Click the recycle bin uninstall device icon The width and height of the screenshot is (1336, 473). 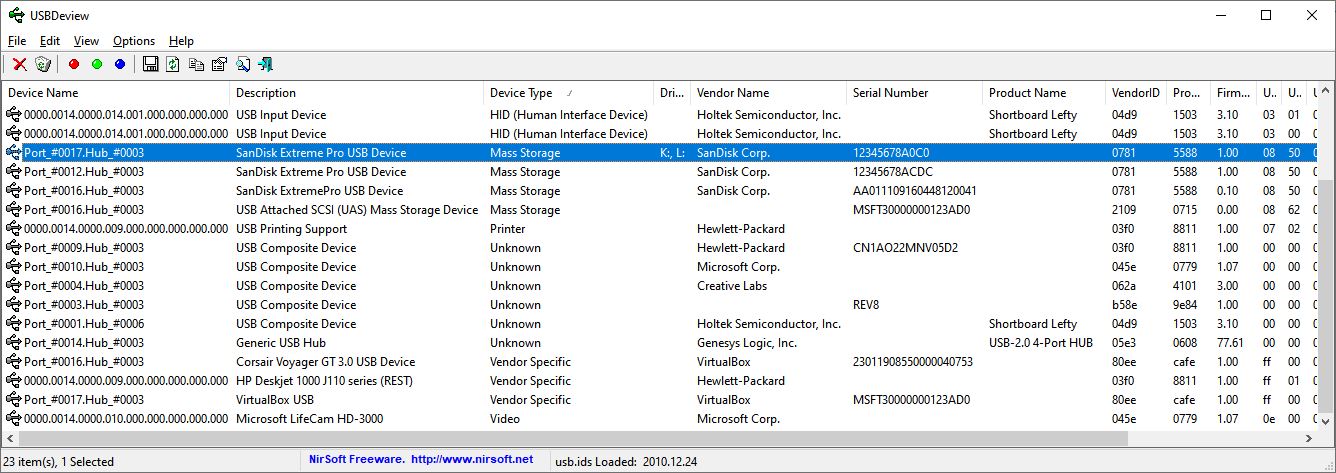pos(42,64)
